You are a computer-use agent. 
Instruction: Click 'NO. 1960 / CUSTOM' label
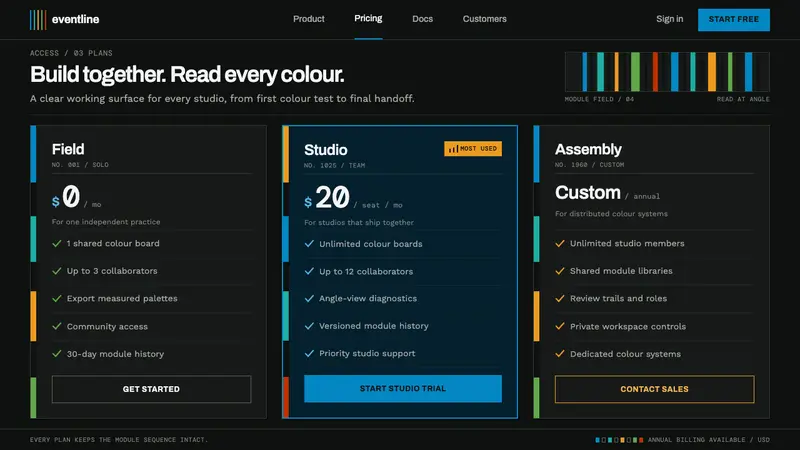coord(589,165)
